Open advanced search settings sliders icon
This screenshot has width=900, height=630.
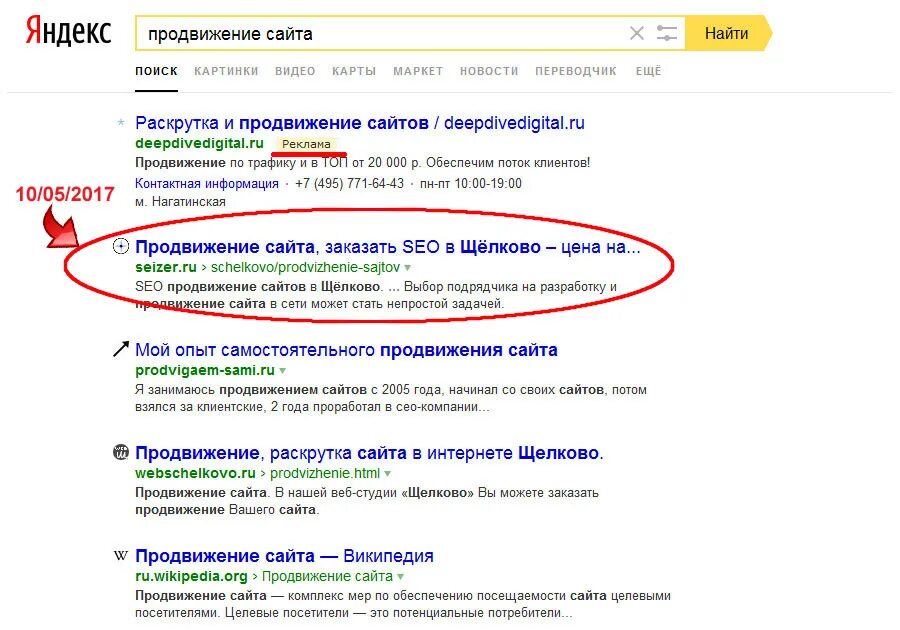[x=666, y=33]
